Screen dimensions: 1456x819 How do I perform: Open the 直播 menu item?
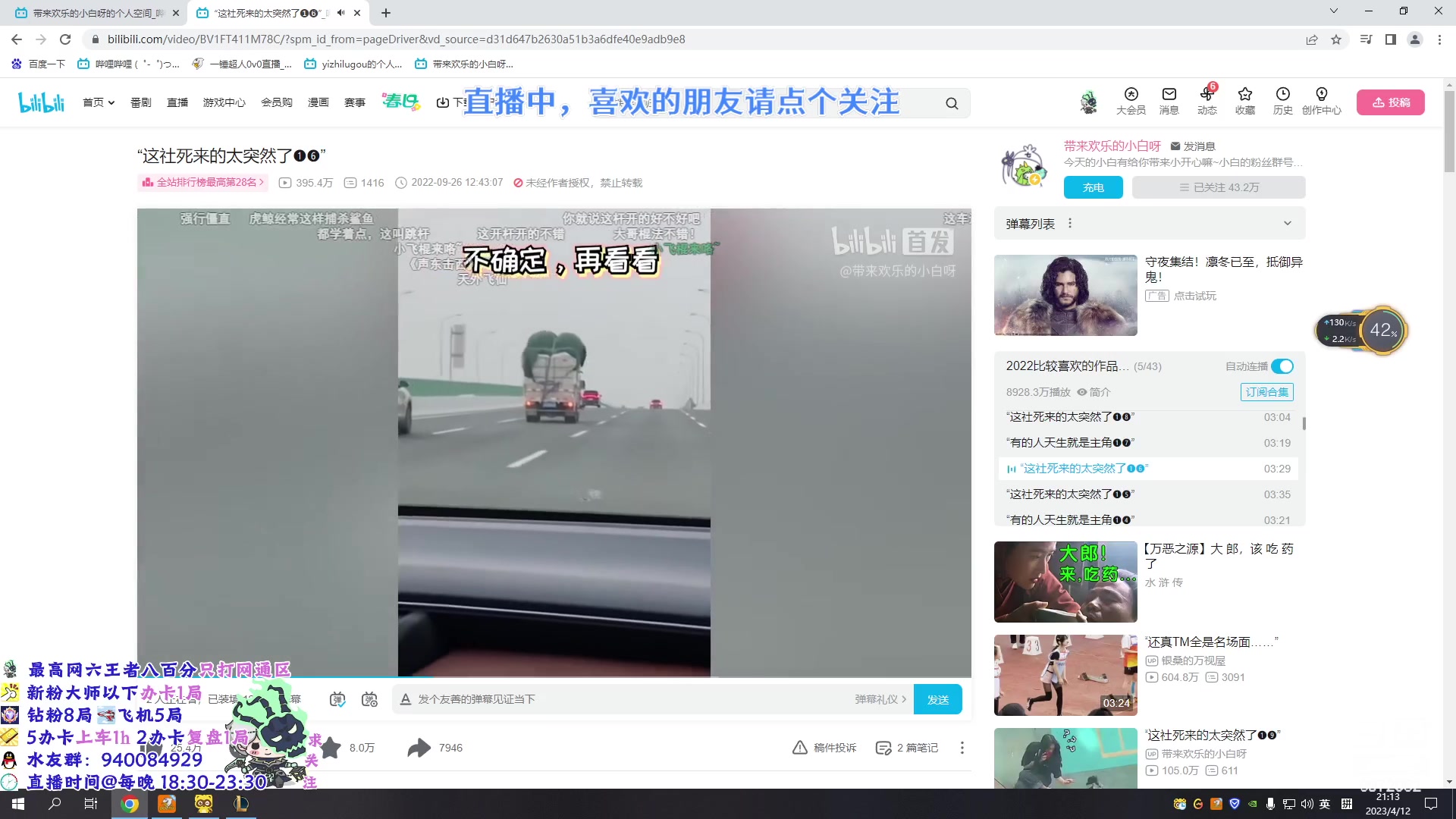[x=177, y=102]
